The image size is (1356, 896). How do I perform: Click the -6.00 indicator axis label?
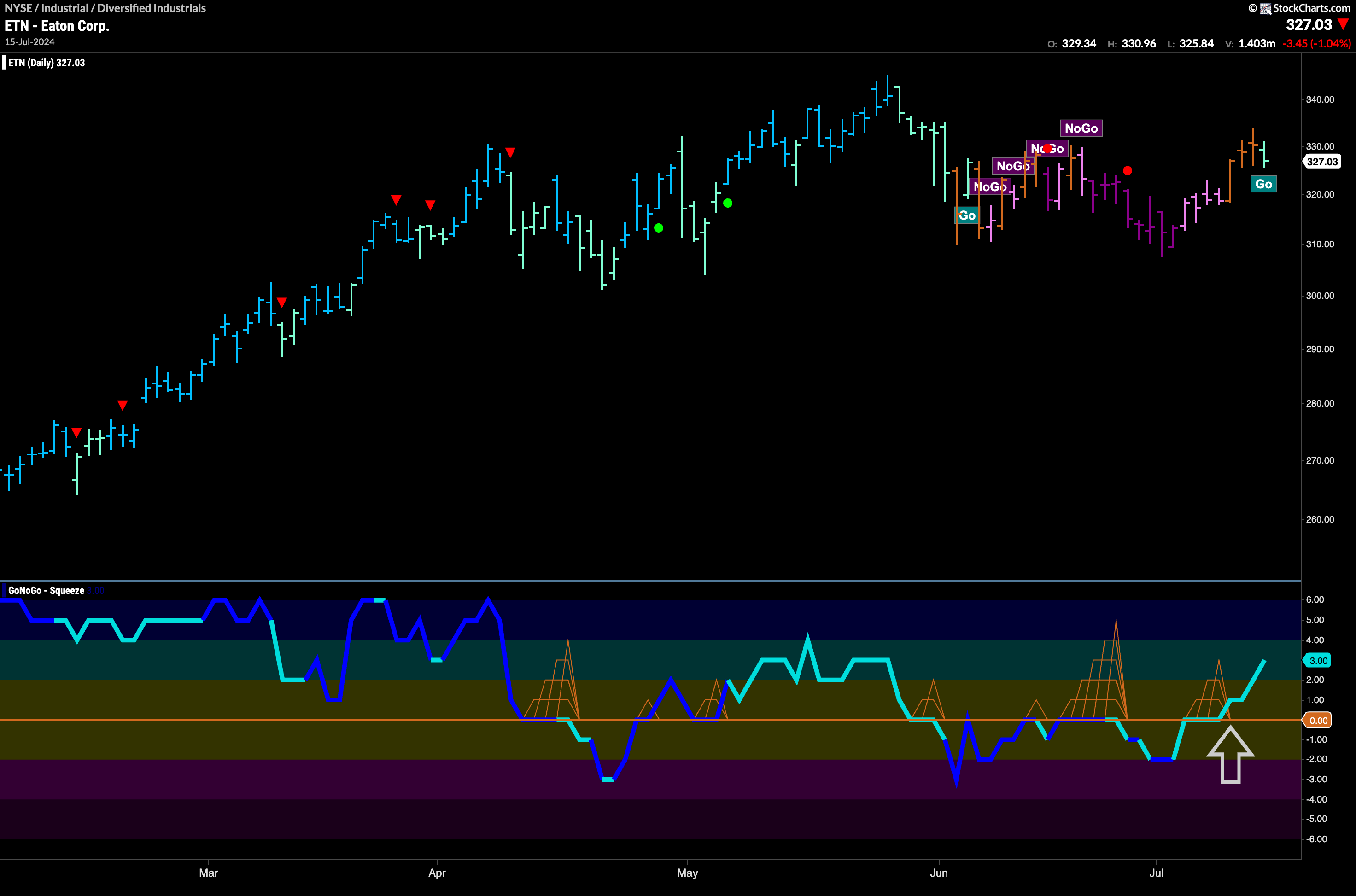[1316, 839]
